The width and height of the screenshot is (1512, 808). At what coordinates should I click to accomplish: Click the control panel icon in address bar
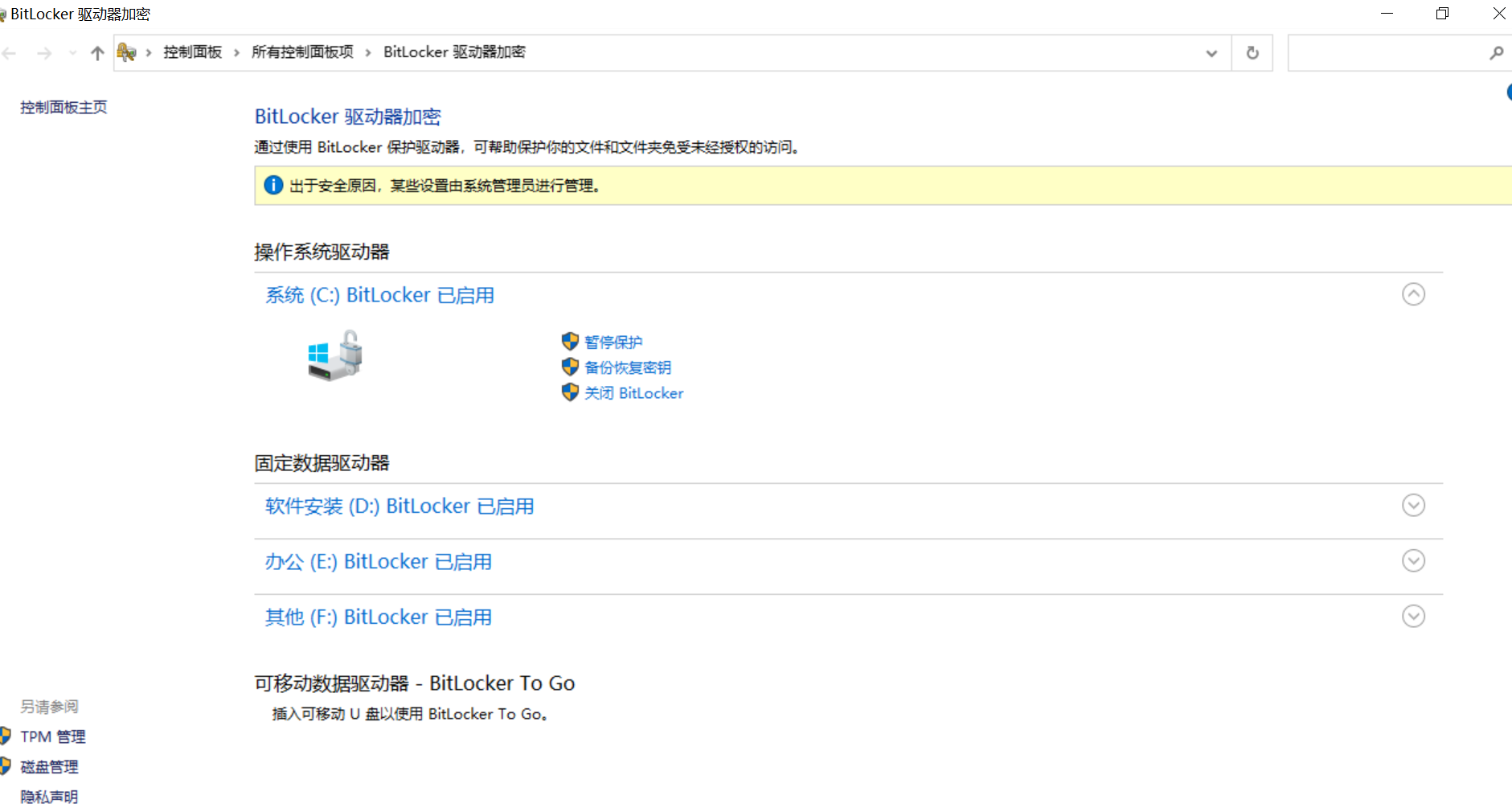click(x=127, y=52)
